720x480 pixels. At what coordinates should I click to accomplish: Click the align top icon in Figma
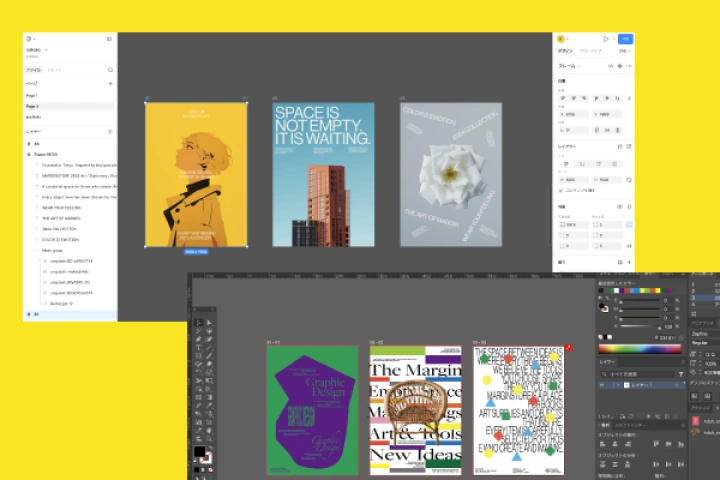pos(596,98)
